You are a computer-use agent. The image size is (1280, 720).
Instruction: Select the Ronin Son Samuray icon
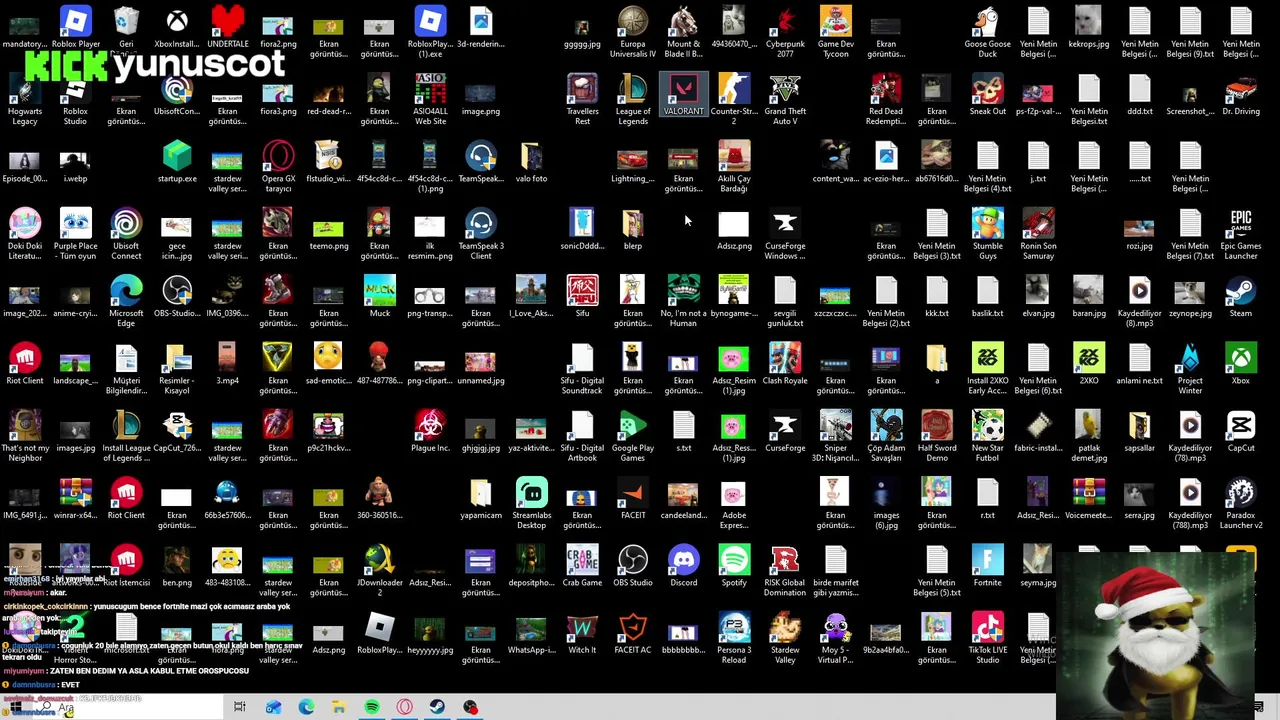click(x=1038, y=234)
